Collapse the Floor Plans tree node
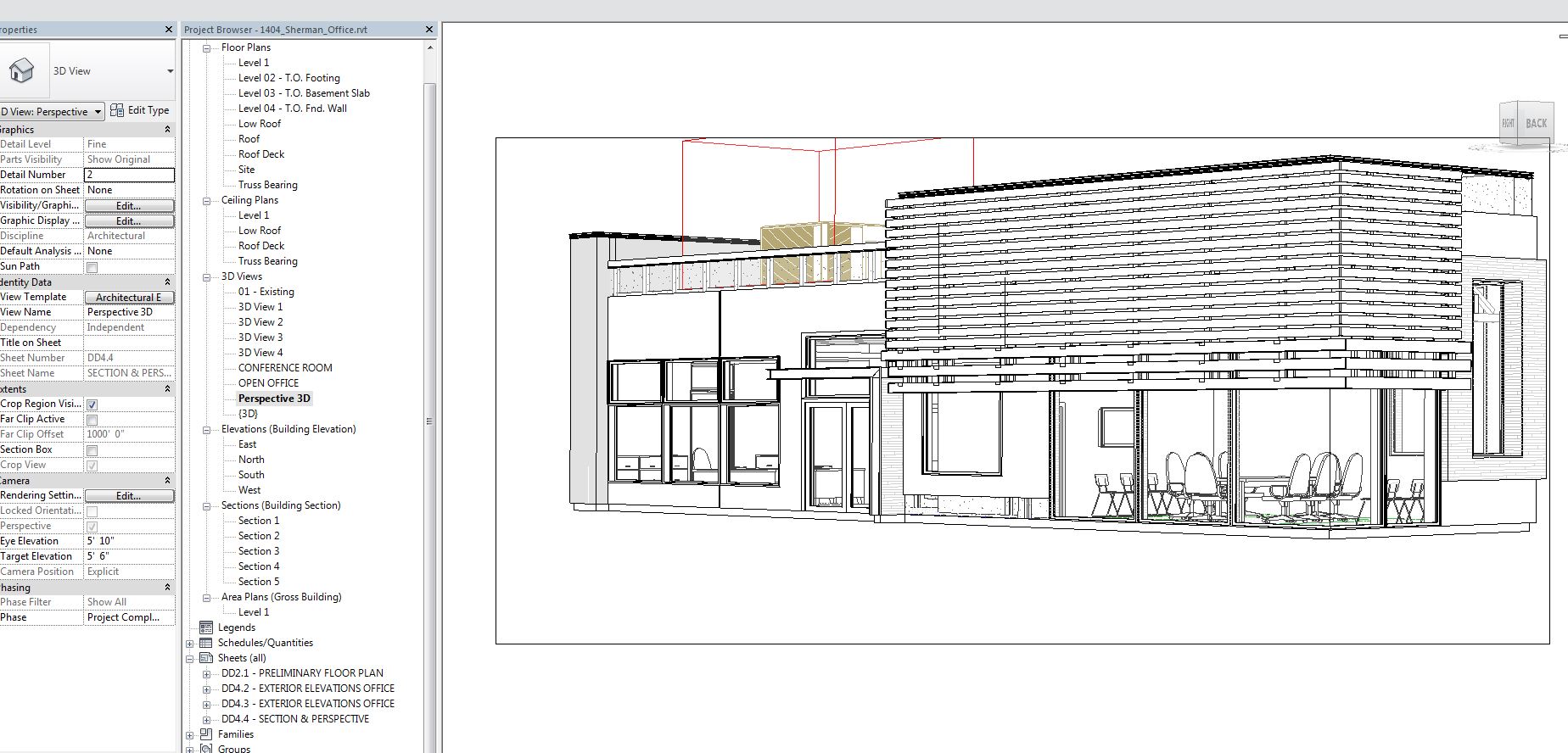 coord(206,48)
